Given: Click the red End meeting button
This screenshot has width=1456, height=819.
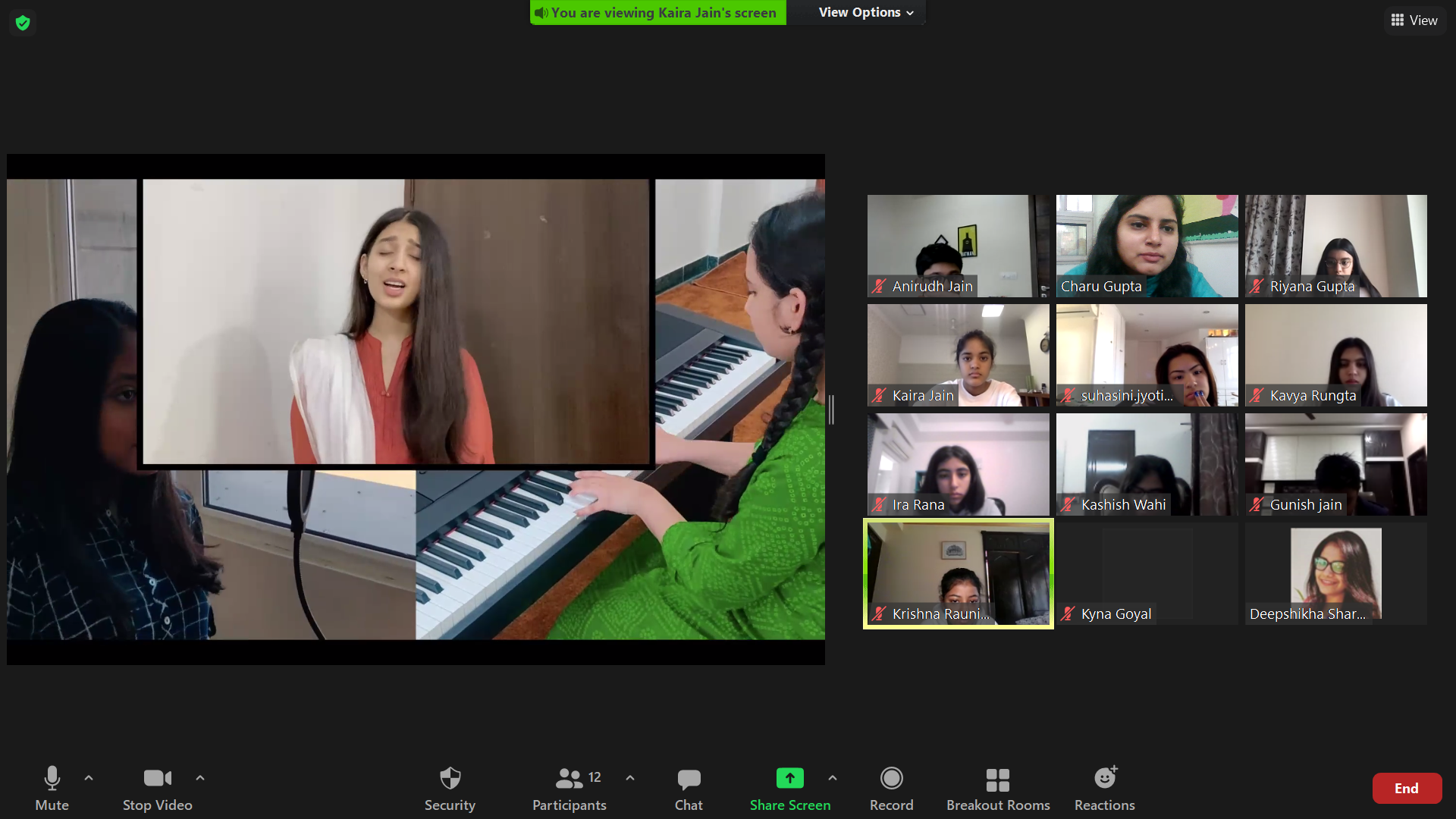Looking at the screenshot, I should pyautogui.click(x=1406, y=789).
